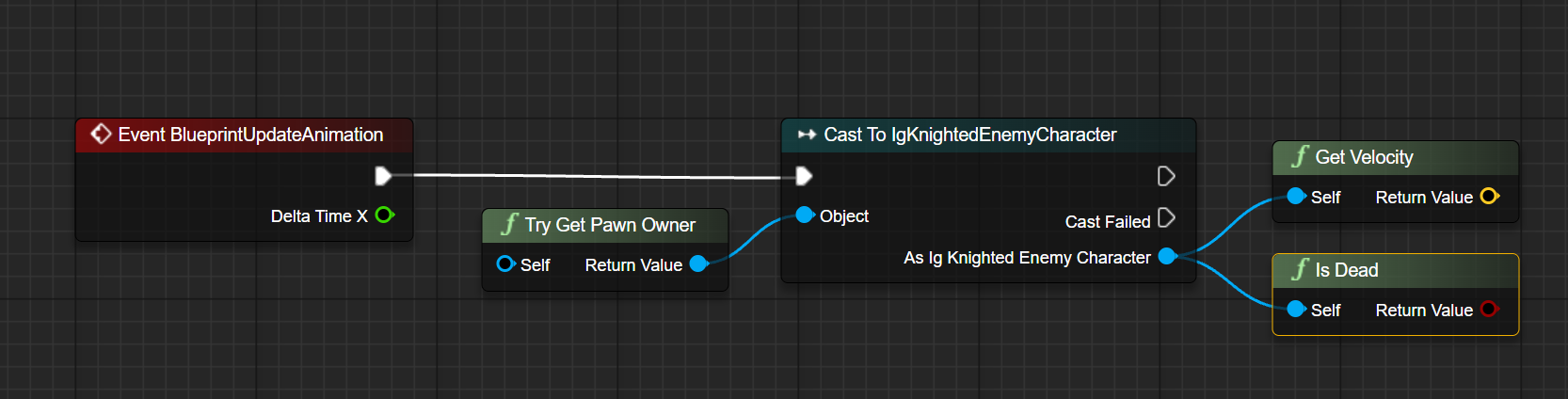Click Return Value label on Is Dead
1568x399 pixels.
click(x=1424, y=311)
